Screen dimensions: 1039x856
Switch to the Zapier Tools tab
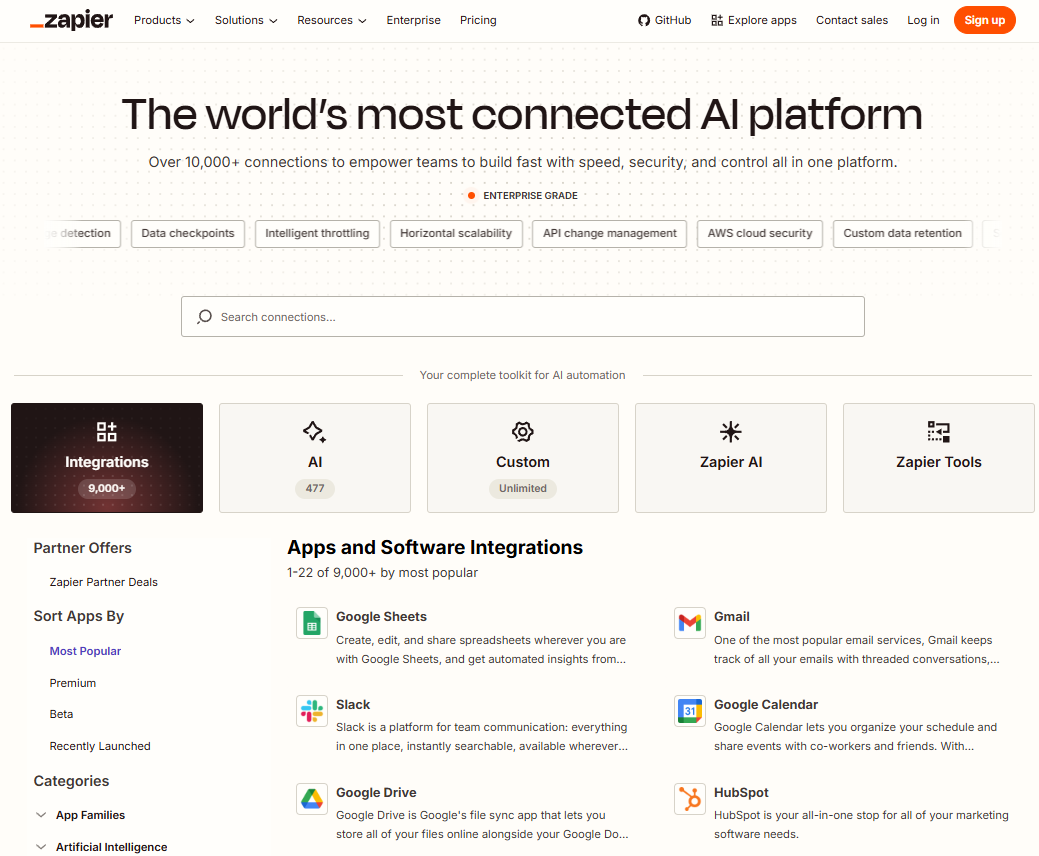(x=939, y=458)
